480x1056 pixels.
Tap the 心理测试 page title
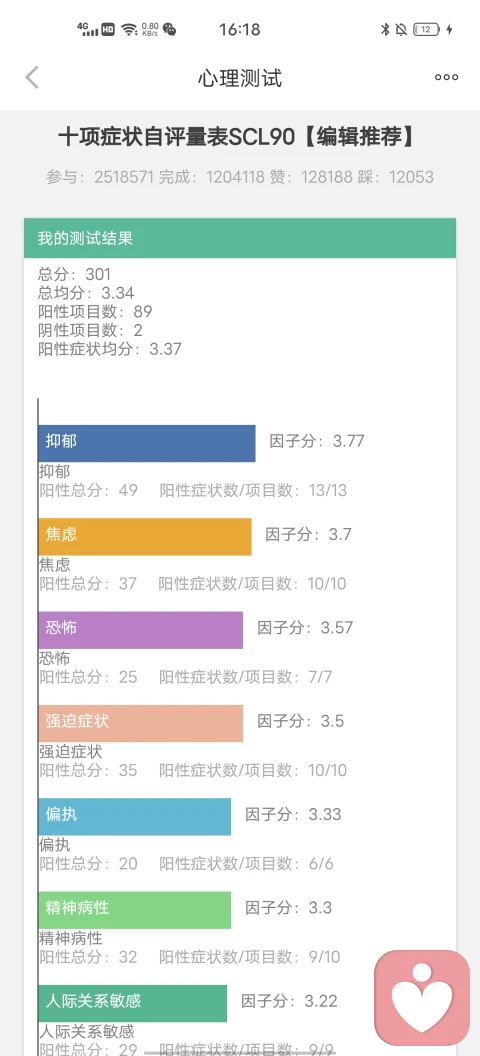click(240, 78)
